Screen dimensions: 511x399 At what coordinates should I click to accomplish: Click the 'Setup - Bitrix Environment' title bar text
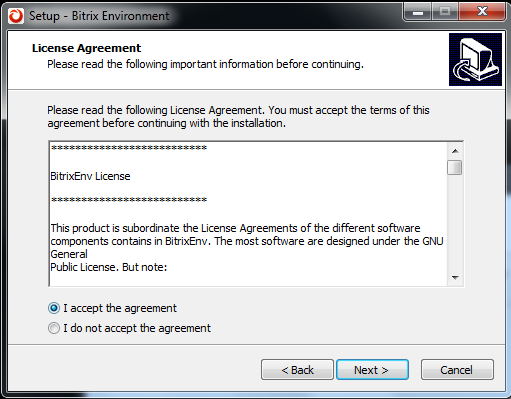tap(99, 16)
